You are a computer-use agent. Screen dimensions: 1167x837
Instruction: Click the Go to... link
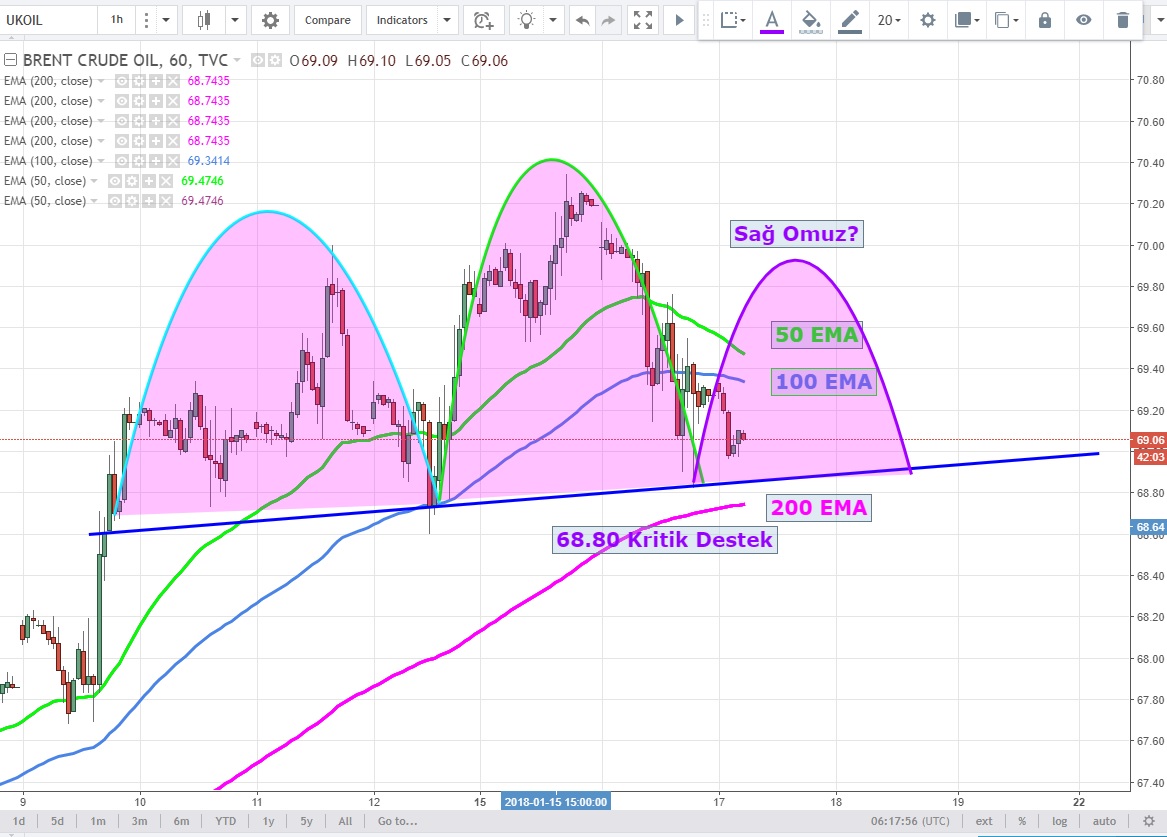click(x=397, y=821)
